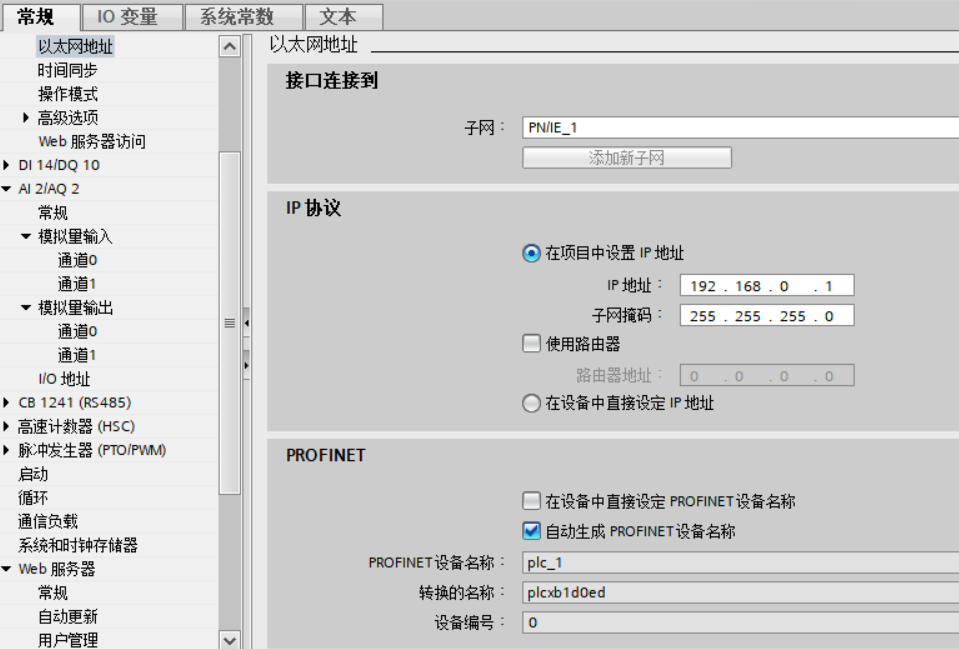The width and height of the screenshot is (959, 649).
Task: Click the 子网 PN/IE_1 field
Action: [x=740, y=128]
